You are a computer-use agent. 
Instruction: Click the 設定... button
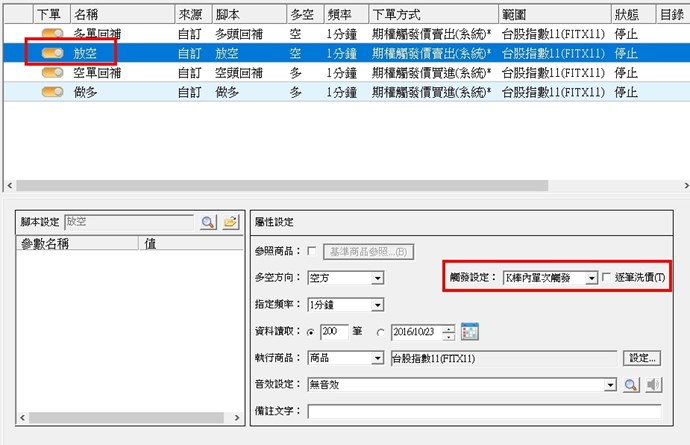[x=643, y=358]
